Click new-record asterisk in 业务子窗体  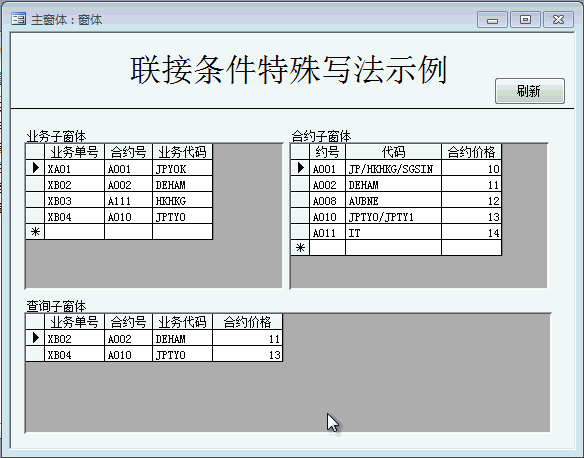tap(35, 232)
